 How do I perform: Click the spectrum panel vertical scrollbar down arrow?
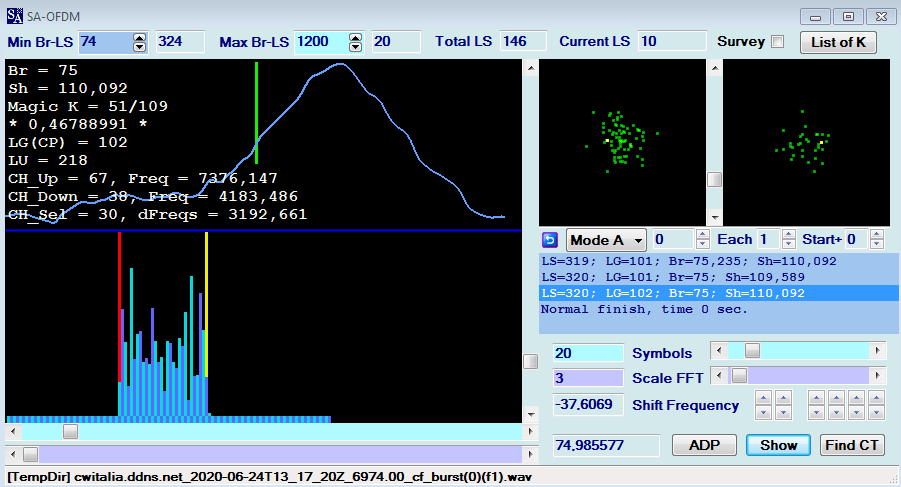[x=531, y=414]
